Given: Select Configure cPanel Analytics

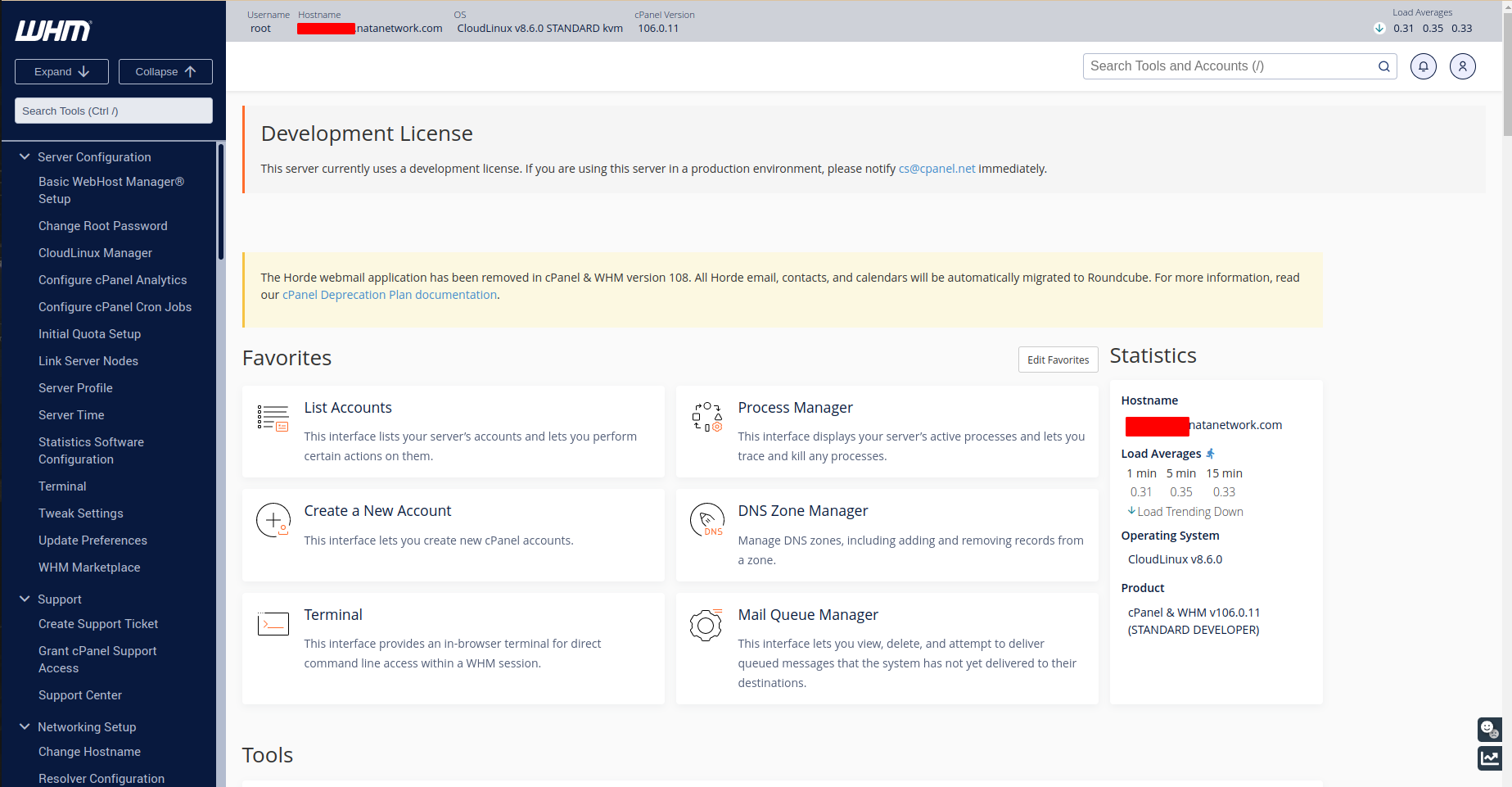Looking at the screenshot, I should click(x=113, y=280).
